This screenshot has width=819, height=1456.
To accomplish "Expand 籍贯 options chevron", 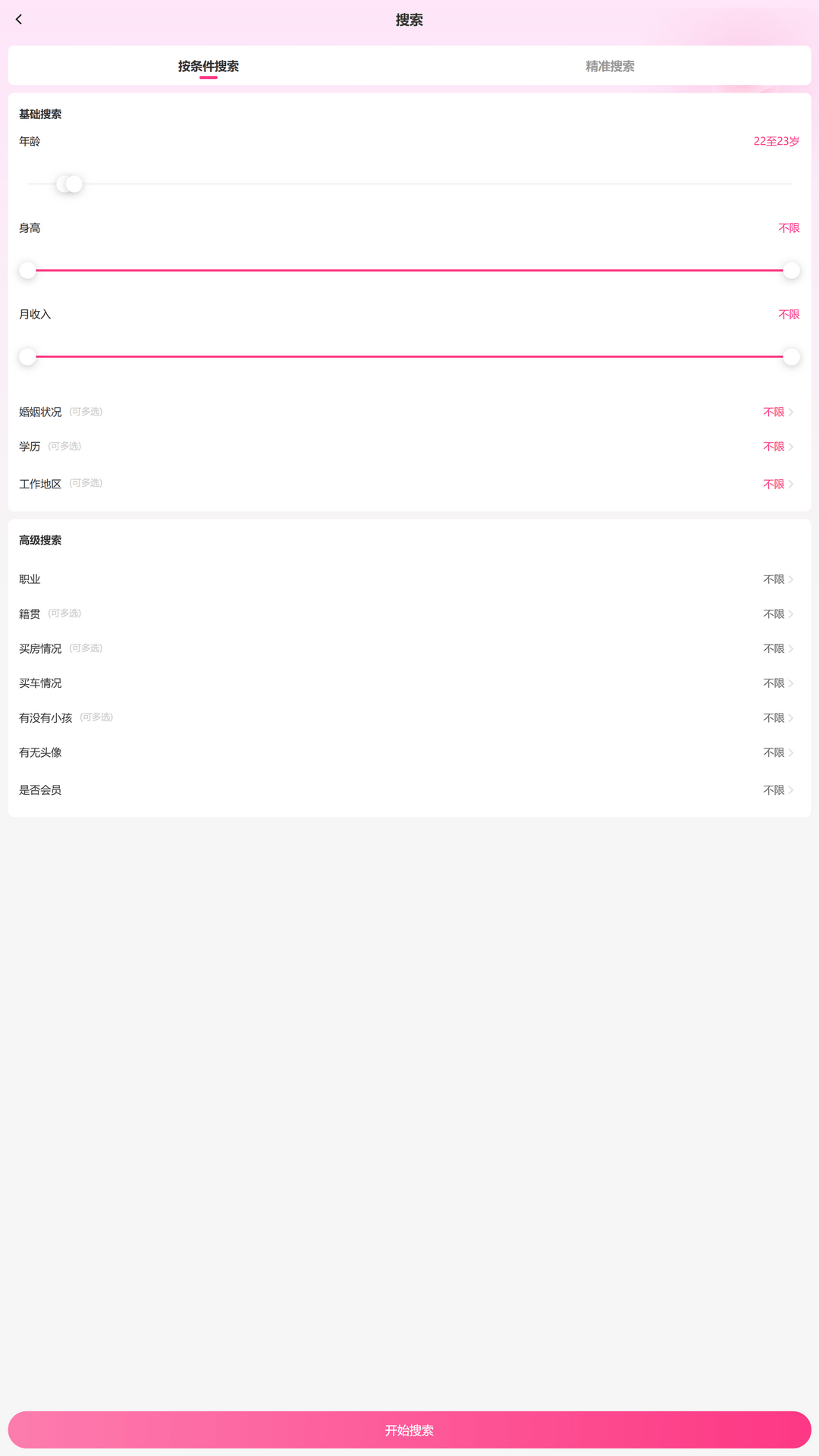I will pyautogui.click(x=790, y=614).
